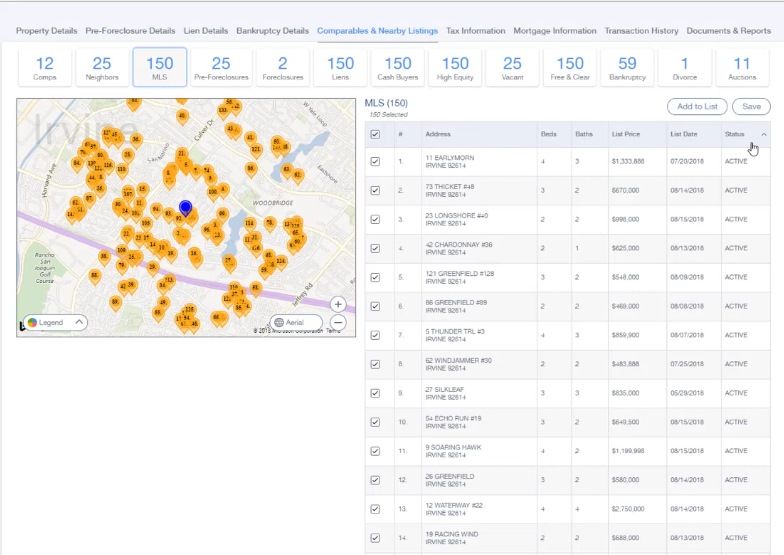Uncheck the 11 Earlymorn listing checkbox
784x555 pixels.
(x=375, y=161)
